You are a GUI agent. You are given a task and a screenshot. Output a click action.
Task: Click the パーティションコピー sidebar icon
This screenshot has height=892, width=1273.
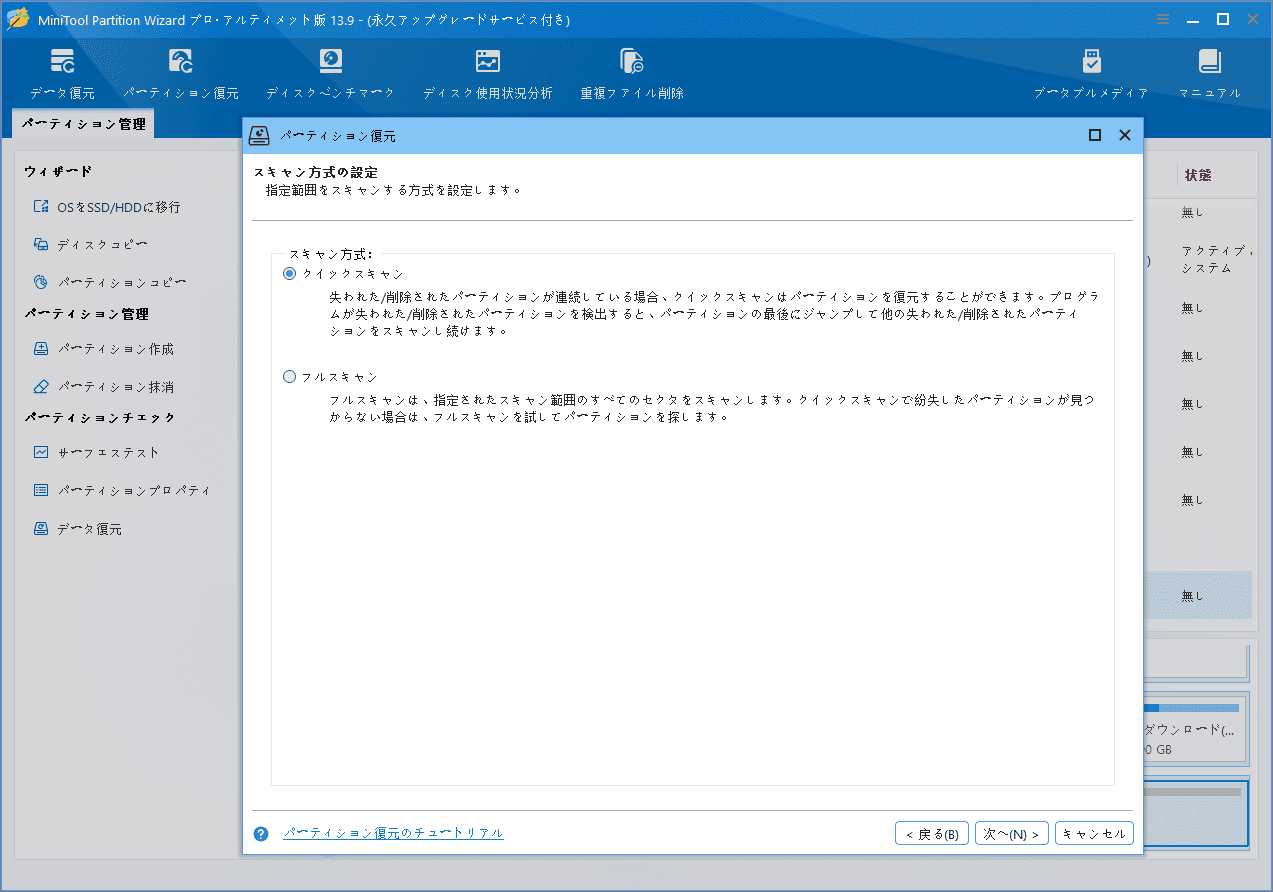point(41,282)
